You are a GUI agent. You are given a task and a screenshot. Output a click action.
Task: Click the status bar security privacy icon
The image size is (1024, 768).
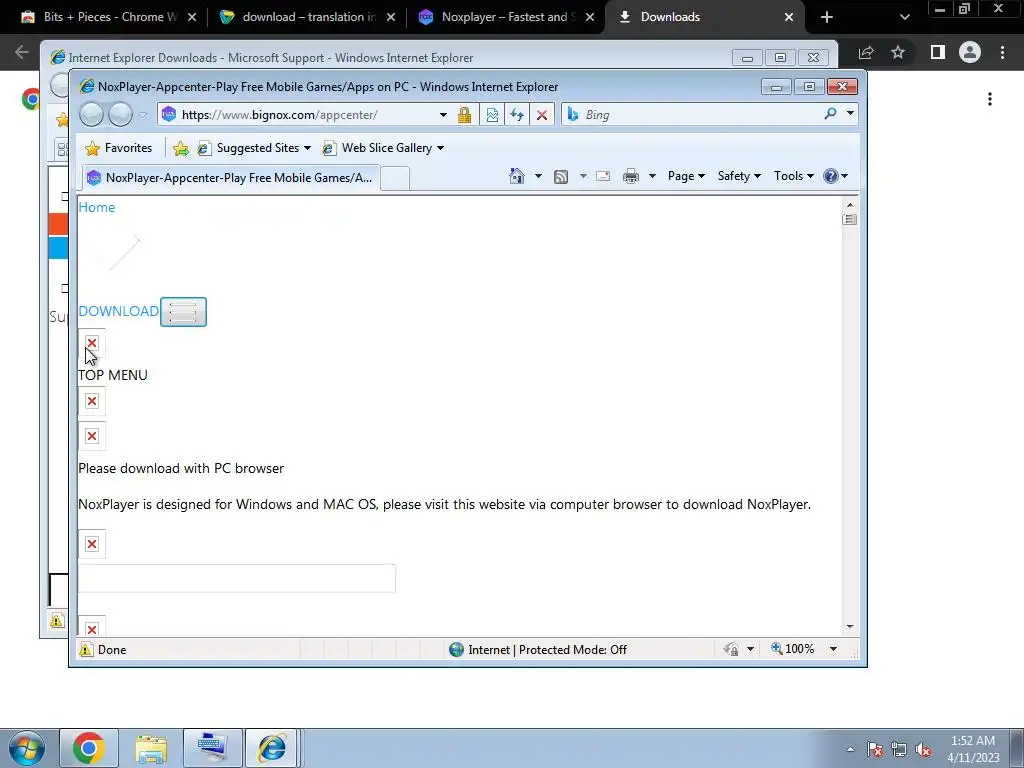click(731, 649)
